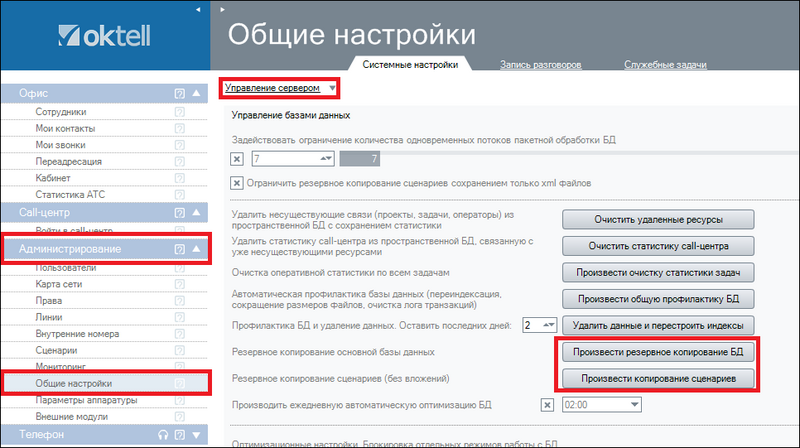Click help icon next to Сотрудники
The height and width of the screenshot is (448, 800).
(x=179, y=113)
